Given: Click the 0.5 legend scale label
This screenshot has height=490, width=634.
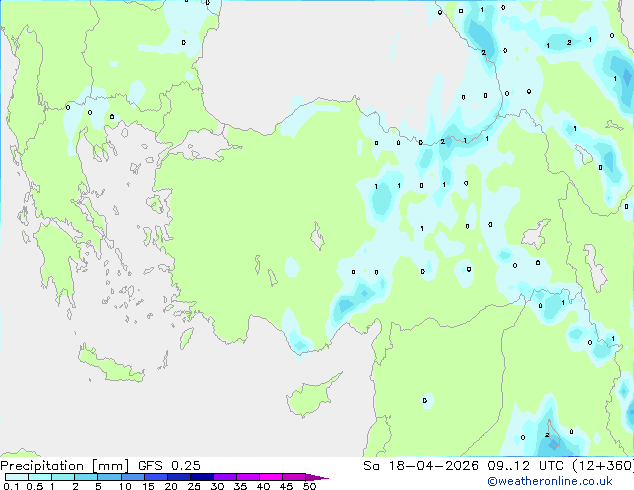Looking at the screenshot, I should 34,486.
